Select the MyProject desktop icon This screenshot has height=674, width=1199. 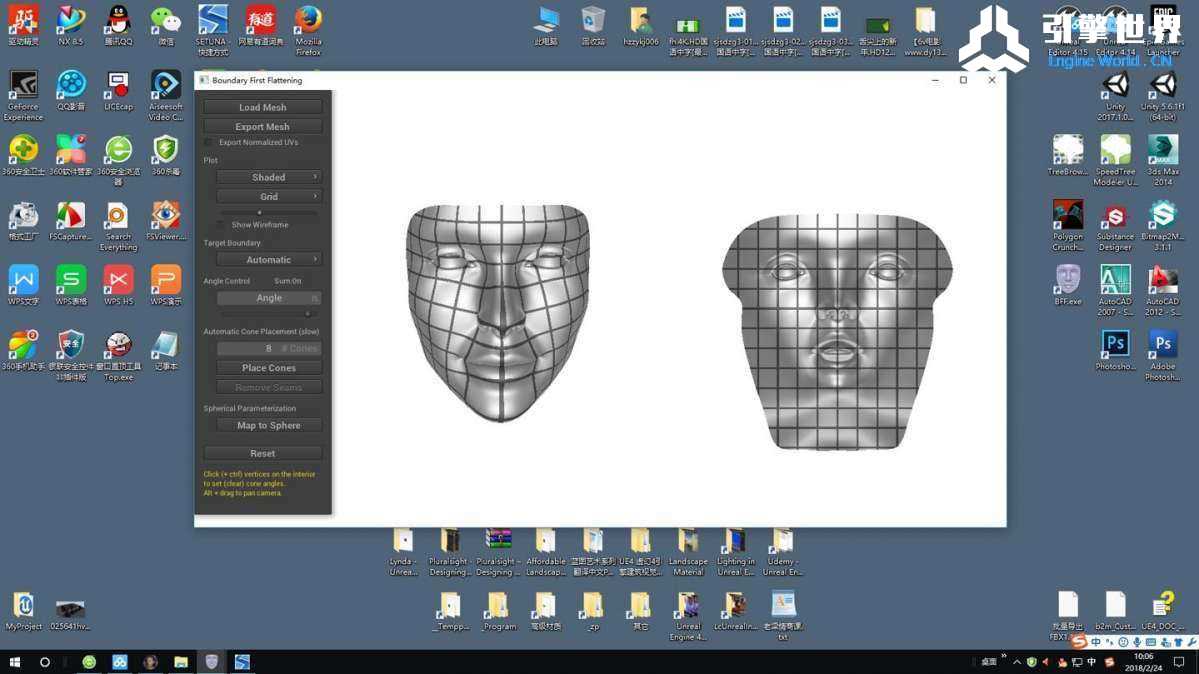click(23, 611)
